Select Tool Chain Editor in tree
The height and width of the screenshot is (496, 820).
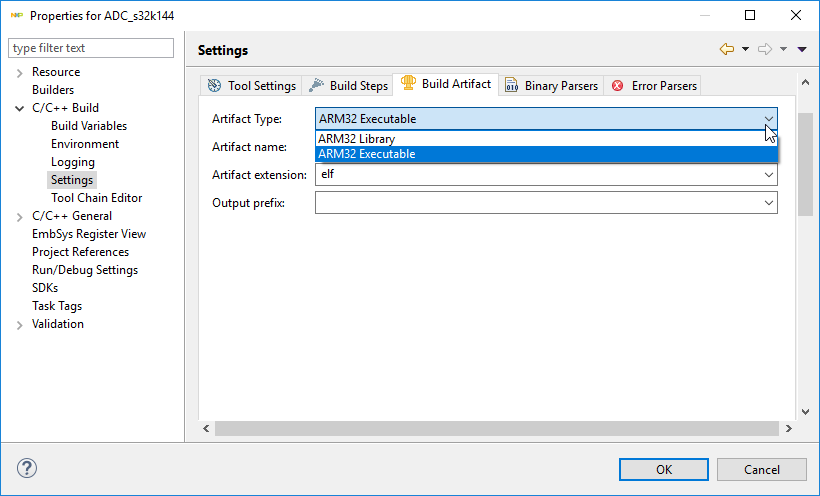click(96, 198)
